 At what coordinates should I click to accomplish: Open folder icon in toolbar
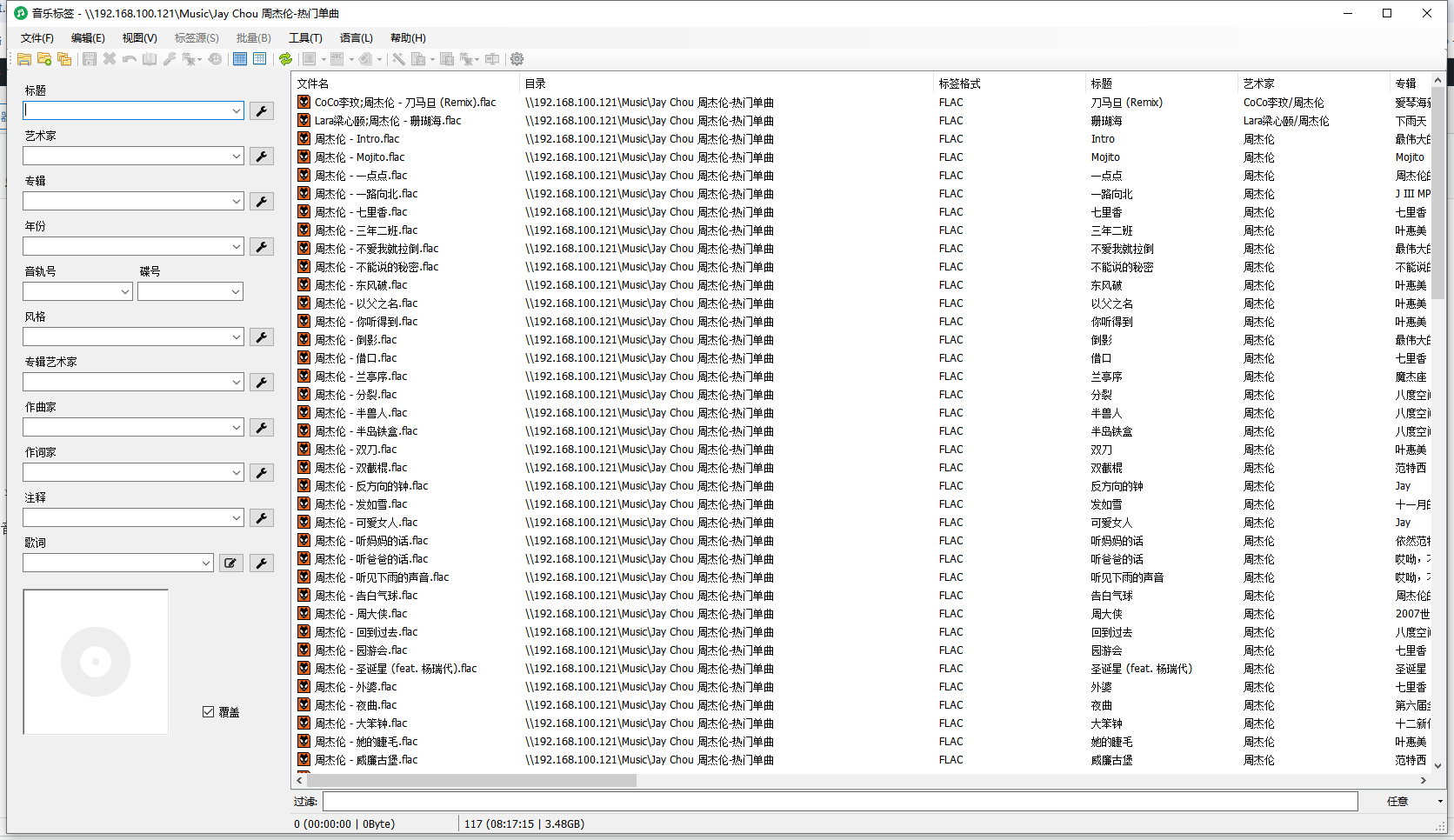(24, 59)
